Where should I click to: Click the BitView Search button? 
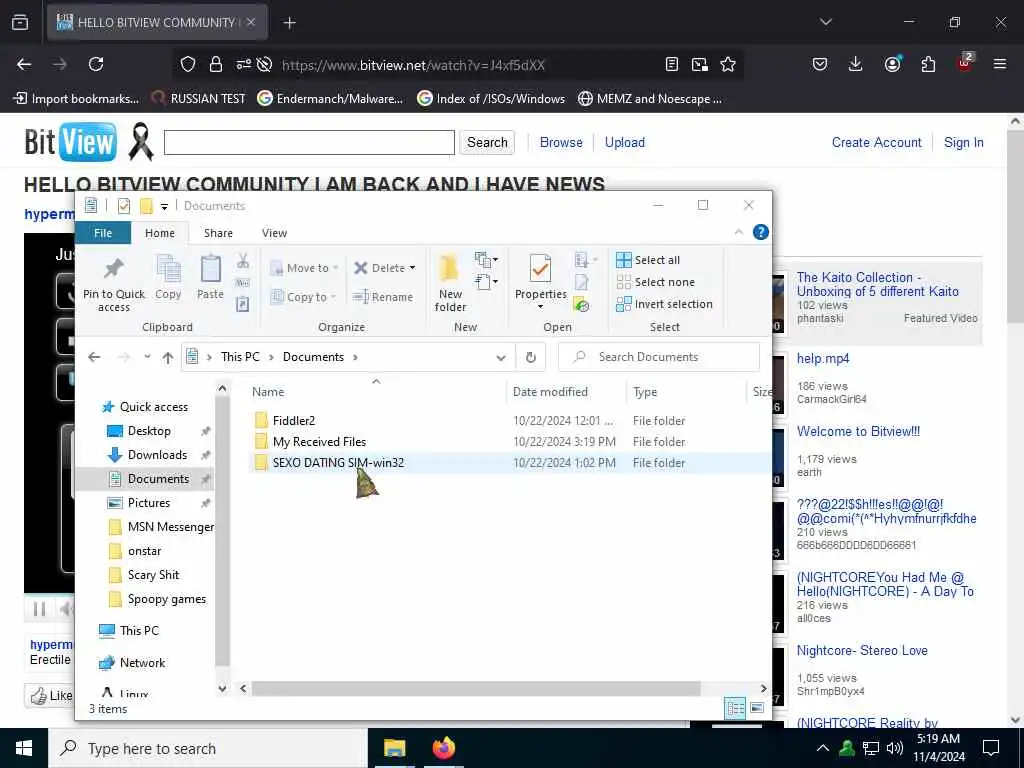click(487, 142)
